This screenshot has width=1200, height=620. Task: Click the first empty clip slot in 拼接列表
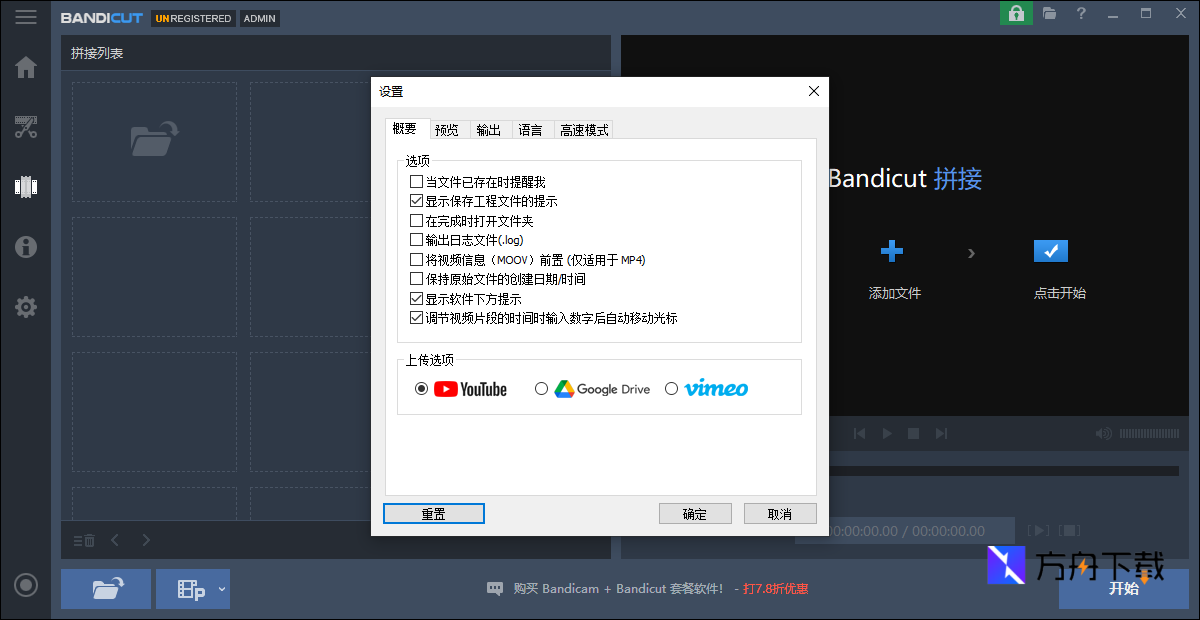(154, 141)
